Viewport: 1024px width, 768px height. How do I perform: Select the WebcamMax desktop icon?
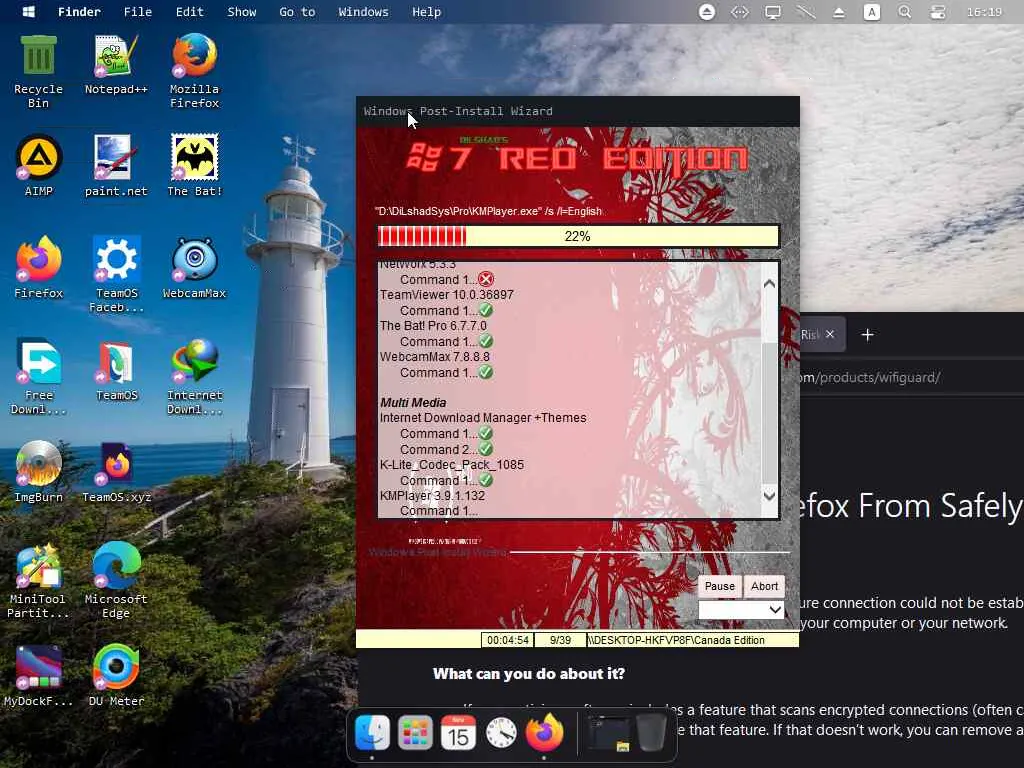[x=194, y=268]
